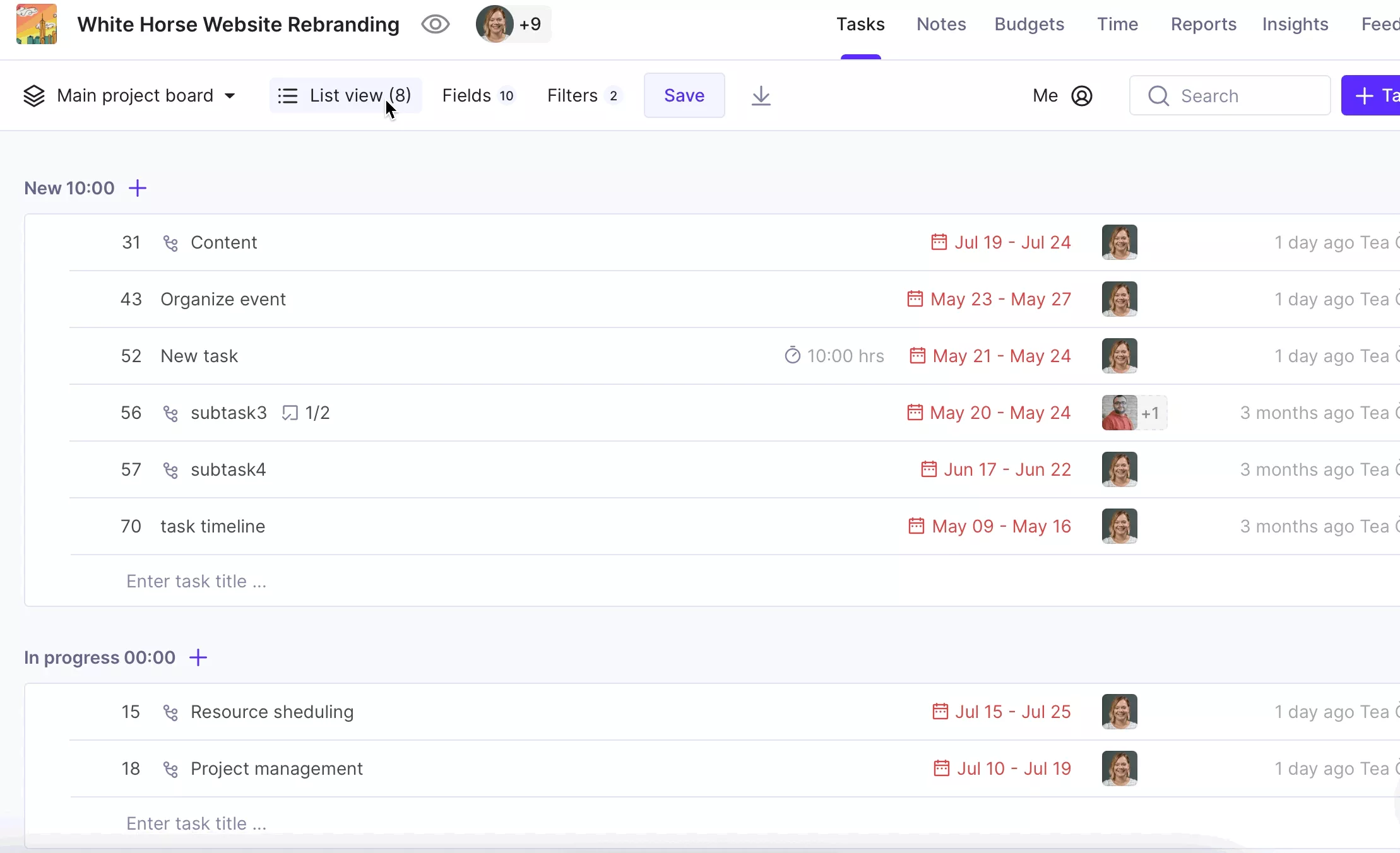Screen dimensions: 1400x853
Task: Add a task to New group with plus
Action: tap(138, 188)
